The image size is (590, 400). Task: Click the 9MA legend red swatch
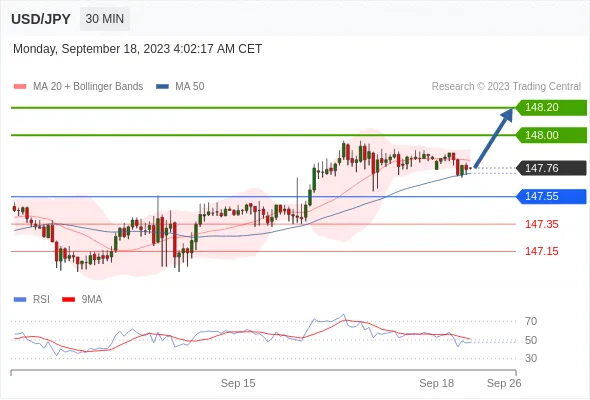pos(68,300)
